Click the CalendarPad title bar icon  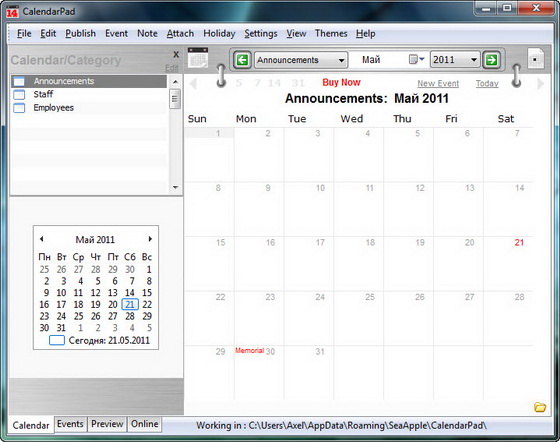click(x=12, y=12)
